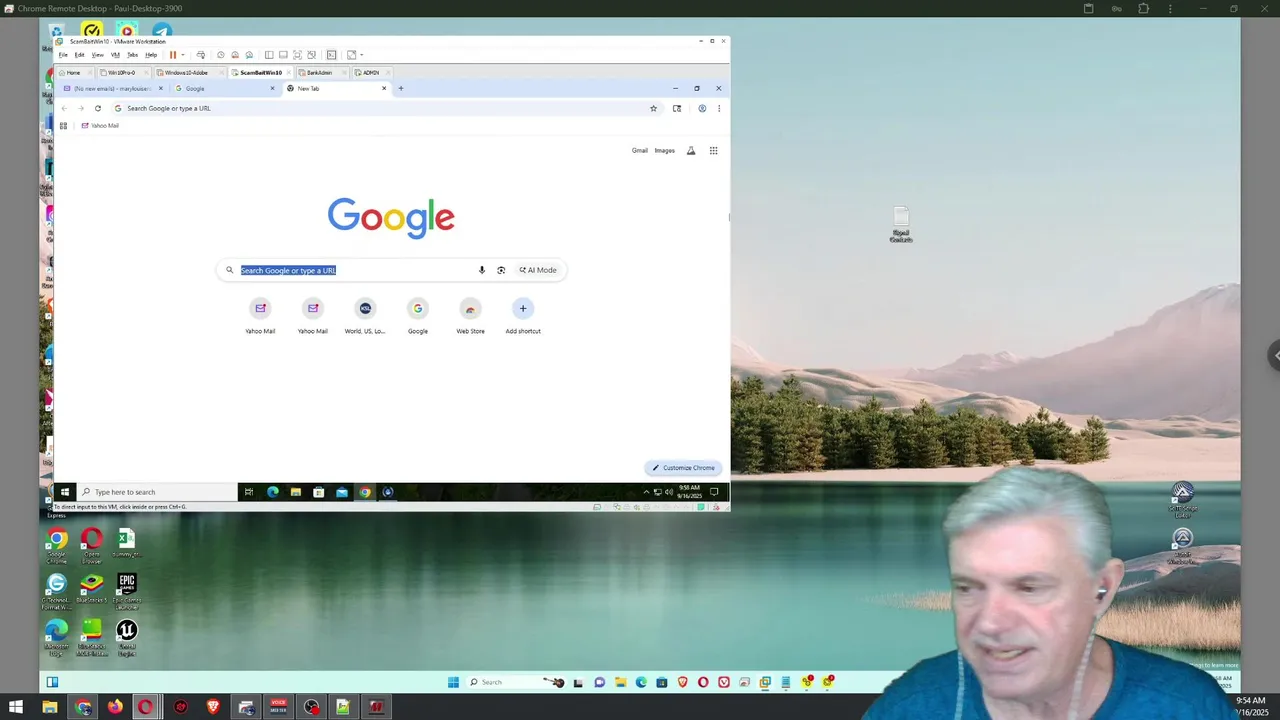Open the BlueStacks 5 desktop shortcut
Viewport: 1280px width, 720px height.
(x=92, y=588)
